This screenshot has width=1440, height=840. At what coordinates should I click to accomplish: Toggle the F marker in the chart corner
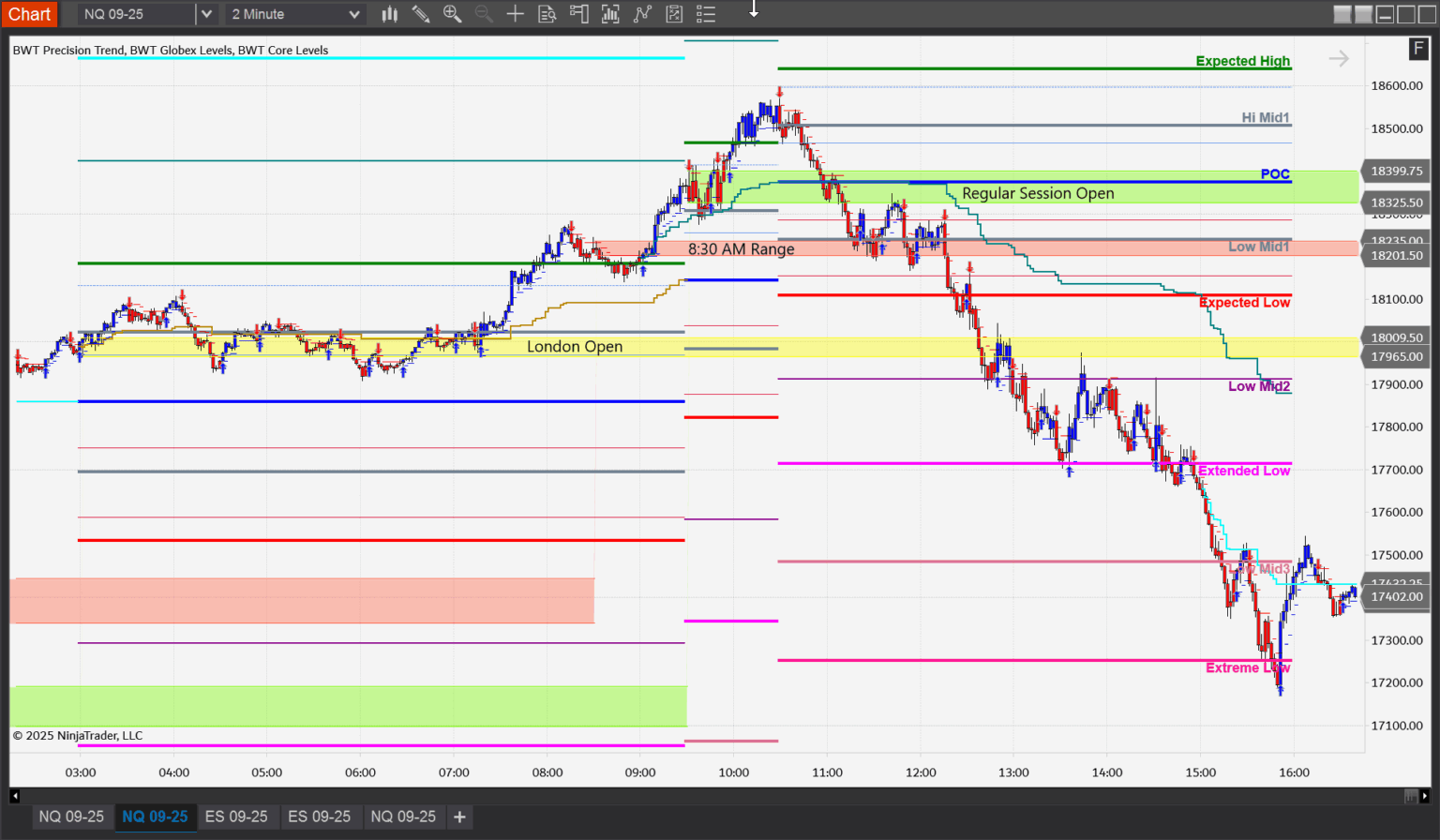[1418, 48]
